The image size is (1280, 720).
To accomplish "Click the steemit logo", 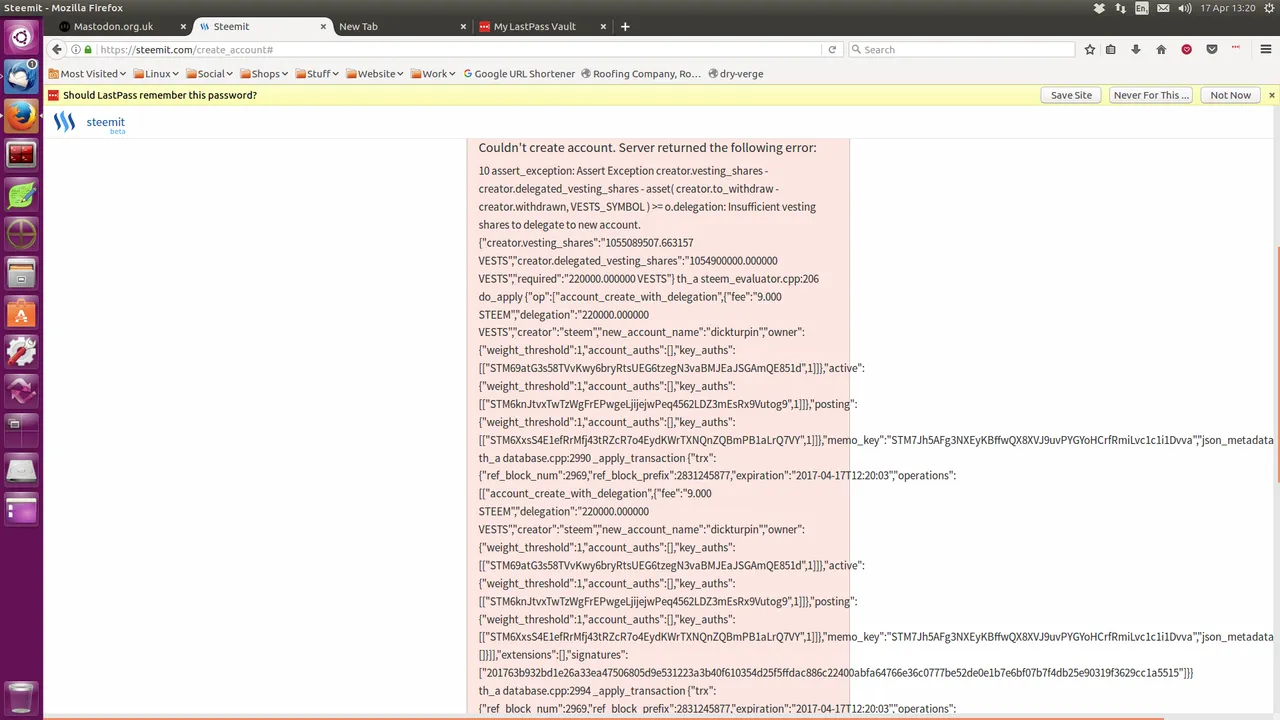I will click(89, 123).
